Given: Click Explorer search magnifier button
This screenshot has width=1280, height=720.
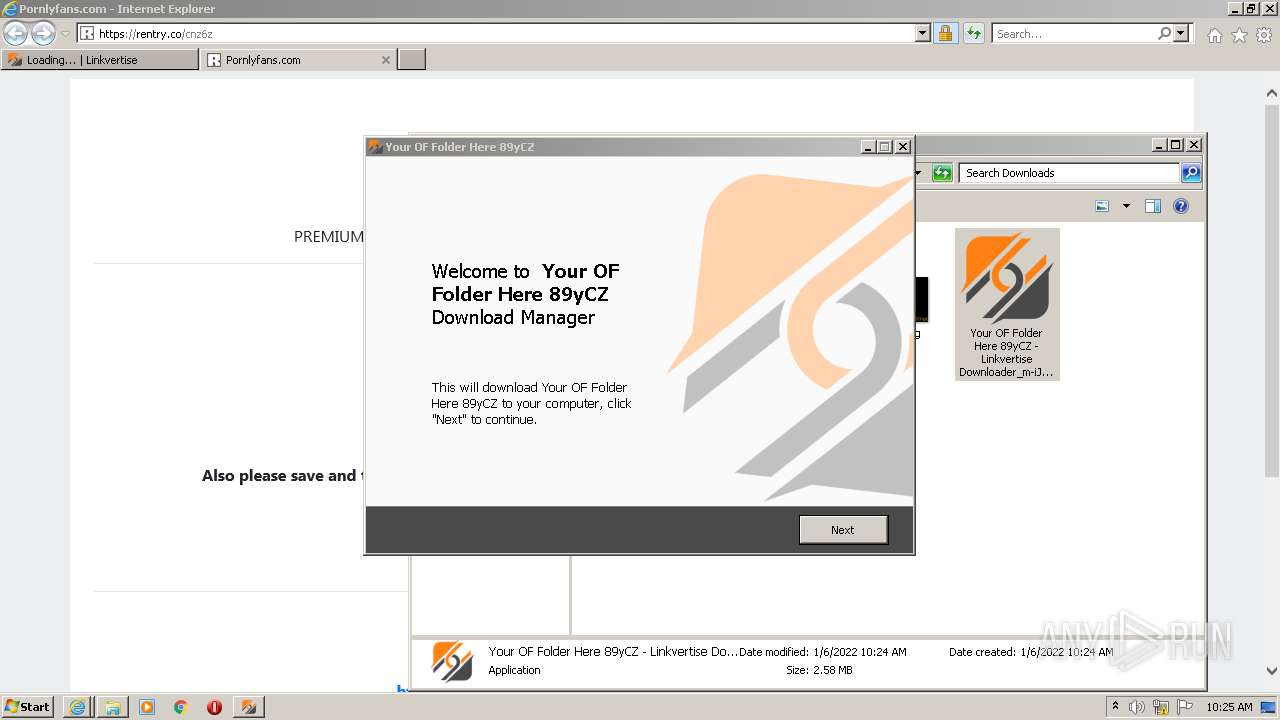Looking at the screenshot, I should click(1191, 173).
